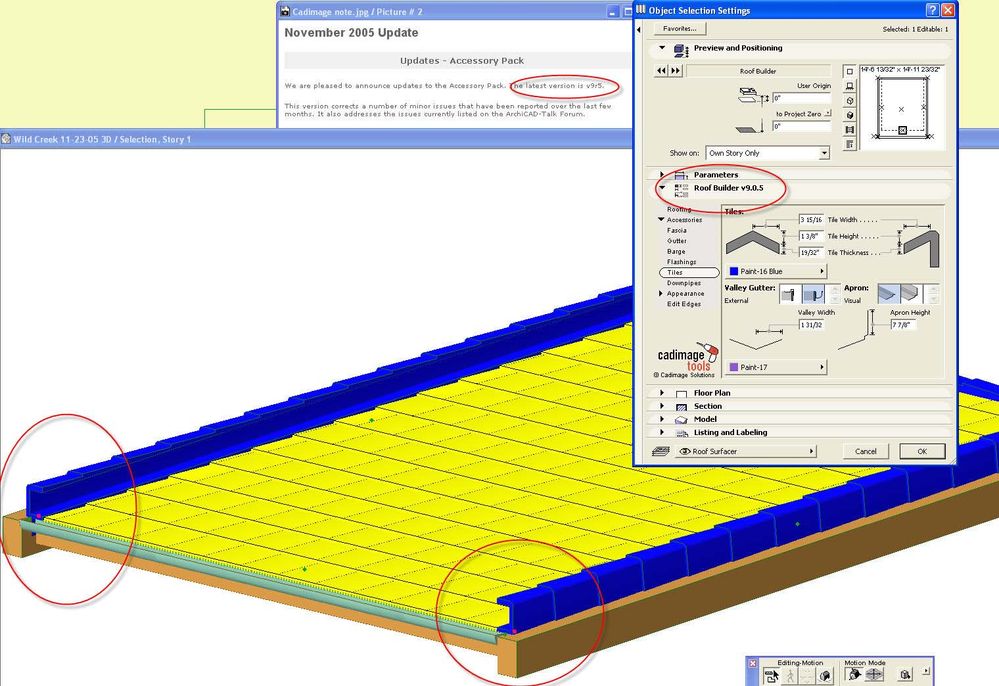
Task: Open the to Project Zero reference popup
Action: [828, 113]
